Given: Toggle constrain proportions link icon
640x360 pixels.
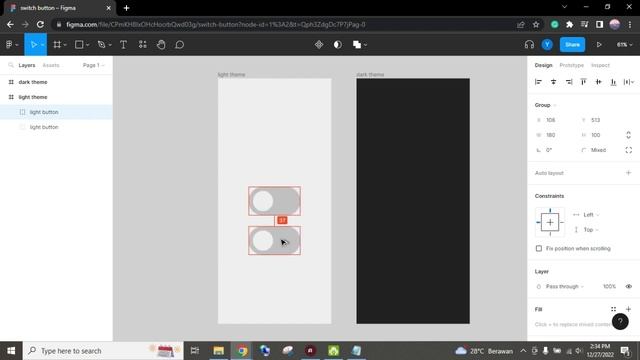Looking at the screenshot, I should (x=629, y=135).
